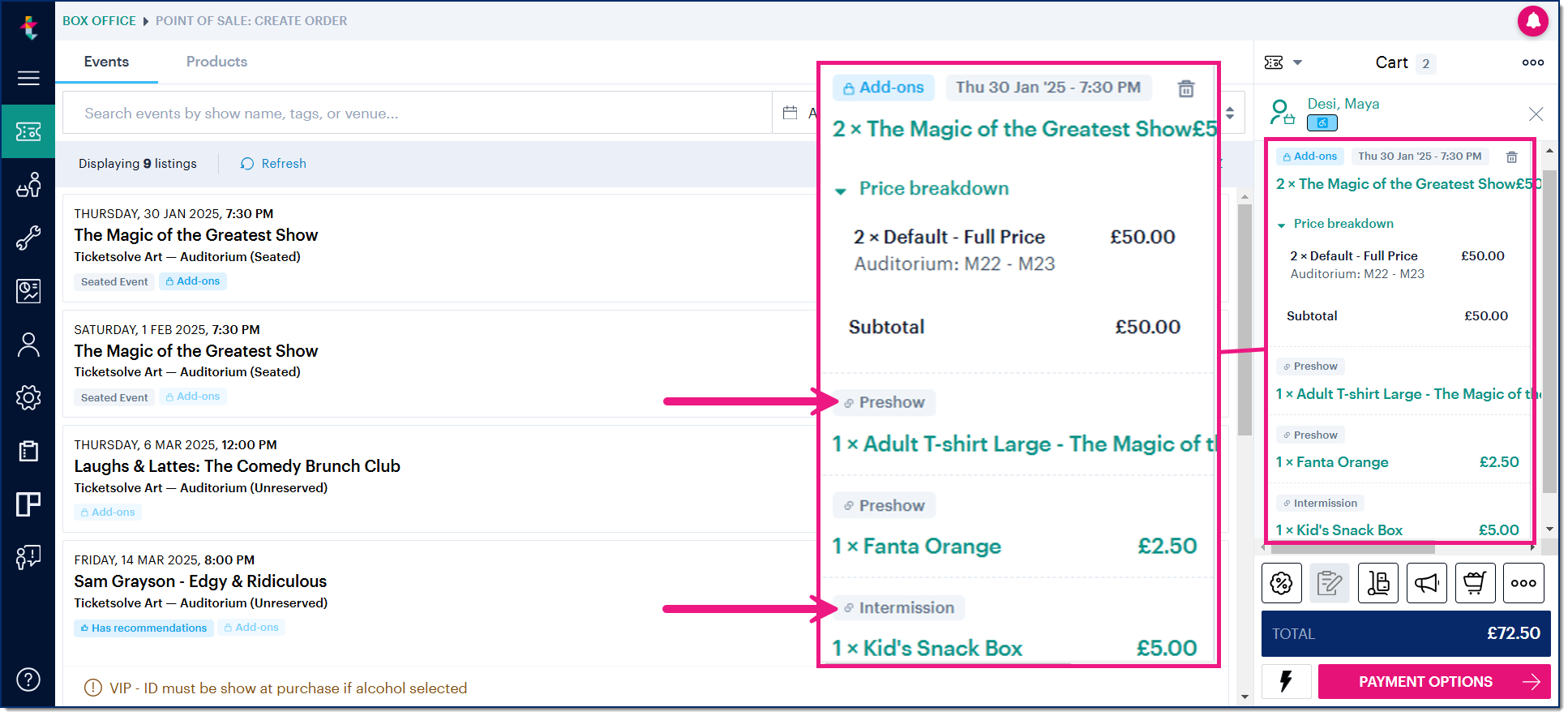The width and height of the screenshot is (1568, 716).
Task: Select The Magic of the Greatest Show 1 Feb
Action: pyautogui.click(x=195, y=351)
